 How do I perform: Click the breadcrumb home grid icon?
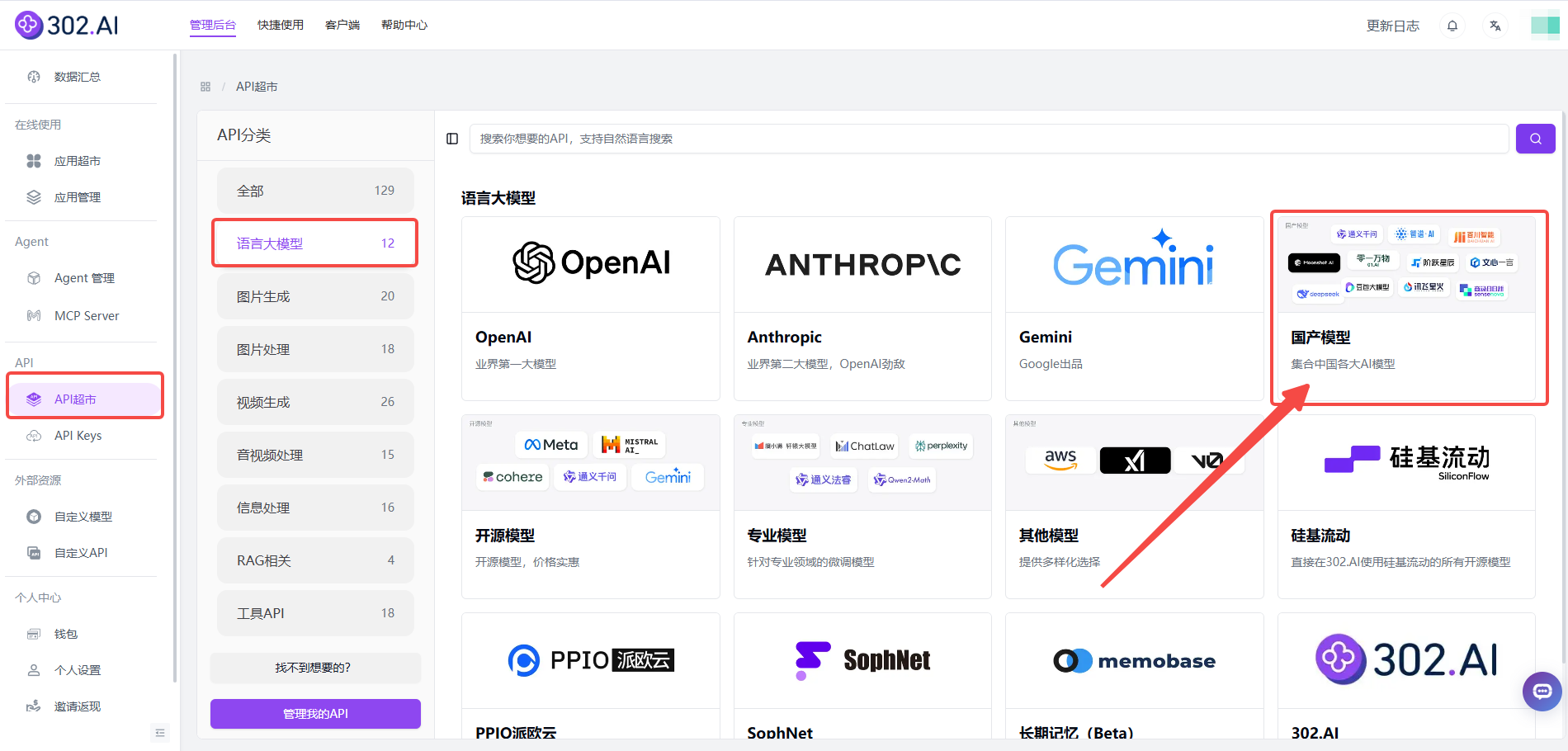tap(205, 87)
